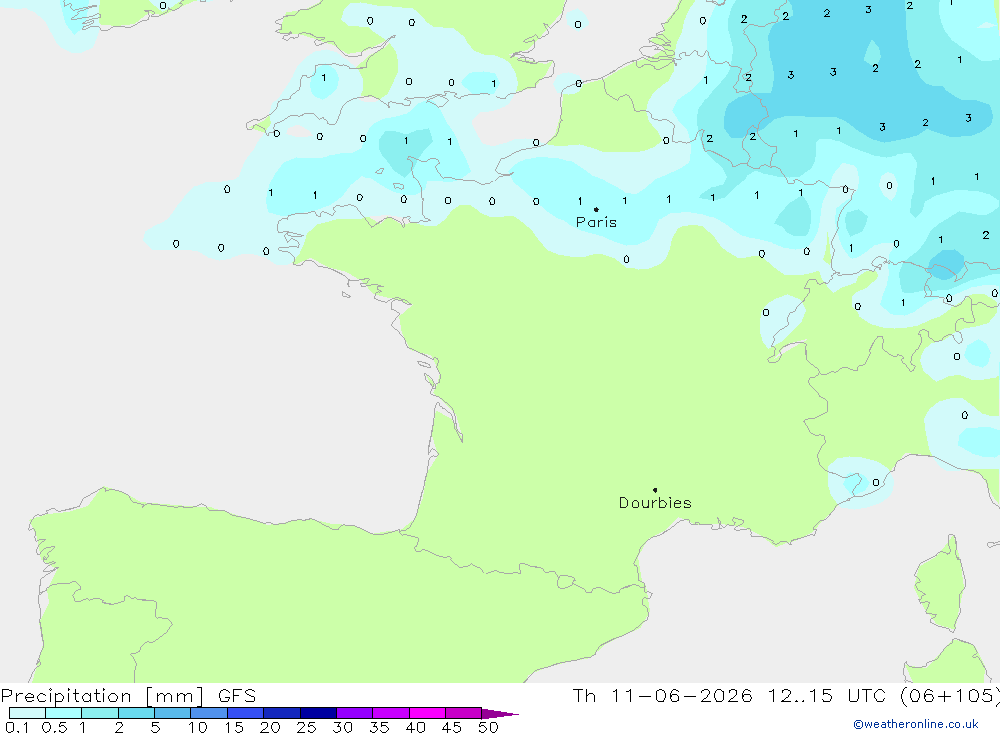Click the Paris city label
This screenshot has width=1000, height=733.
point(596,222)
